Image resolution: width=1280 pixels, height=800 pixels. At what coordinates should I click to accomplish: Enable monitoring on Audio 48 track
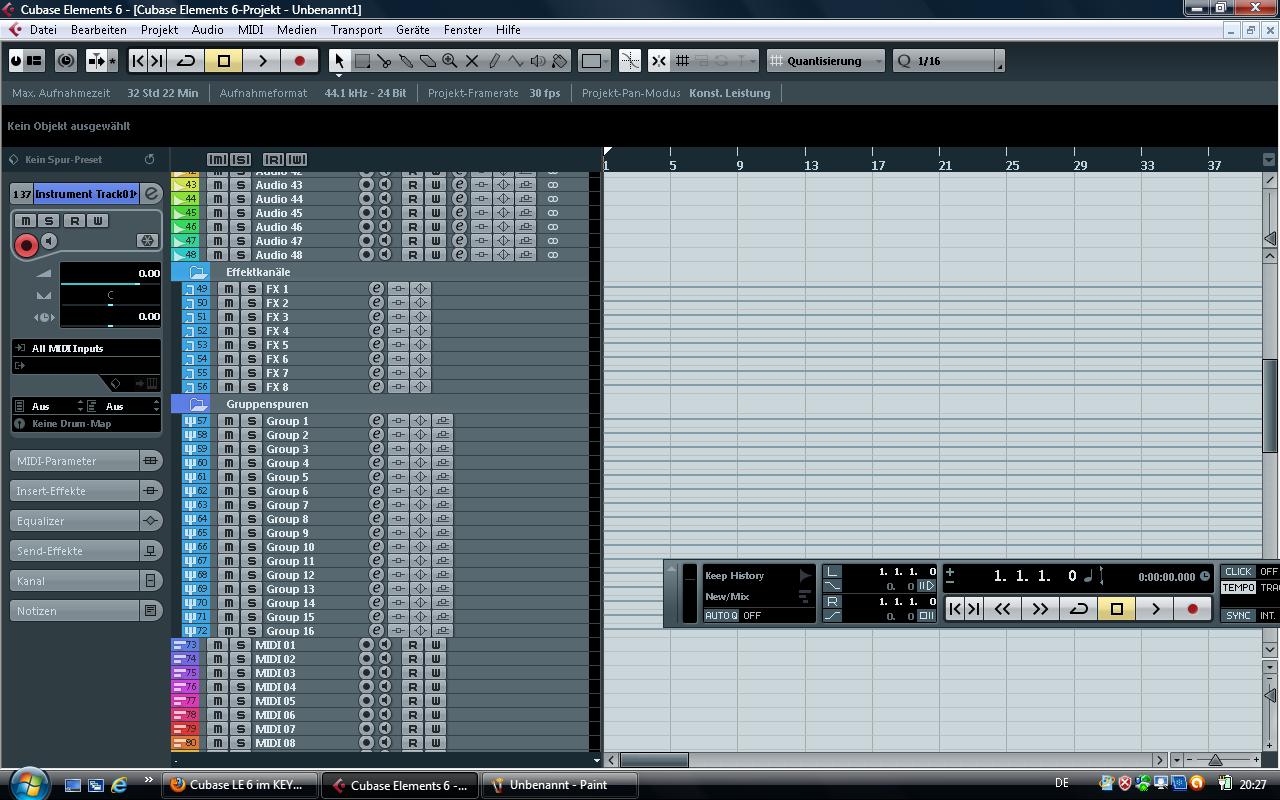tap(385, 255)
